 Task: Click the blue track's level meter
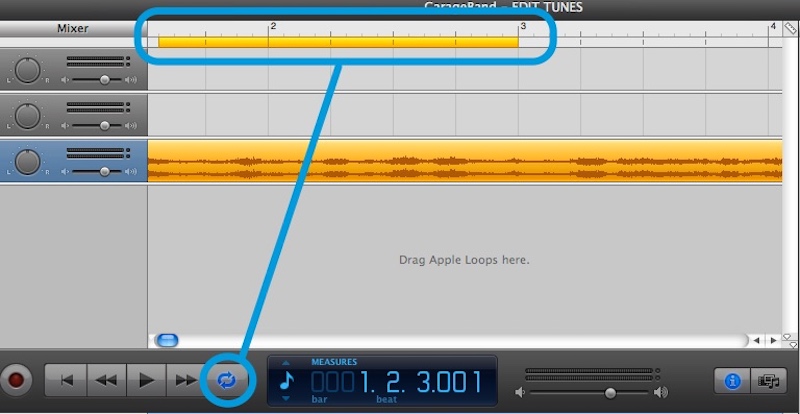tap(98, 153)
